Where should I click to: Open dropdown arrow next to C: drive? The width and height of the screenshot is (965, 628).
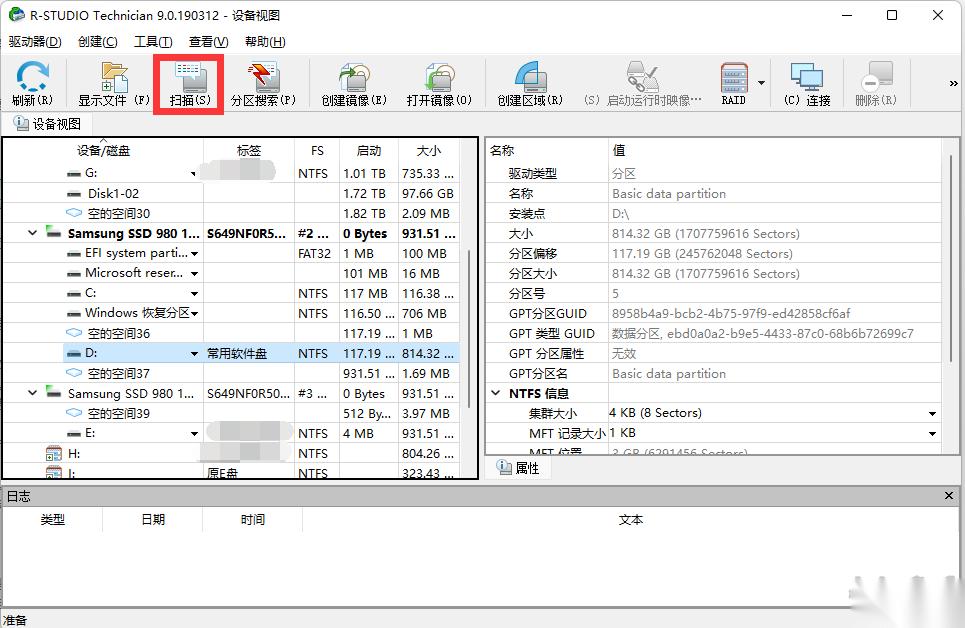194,294
